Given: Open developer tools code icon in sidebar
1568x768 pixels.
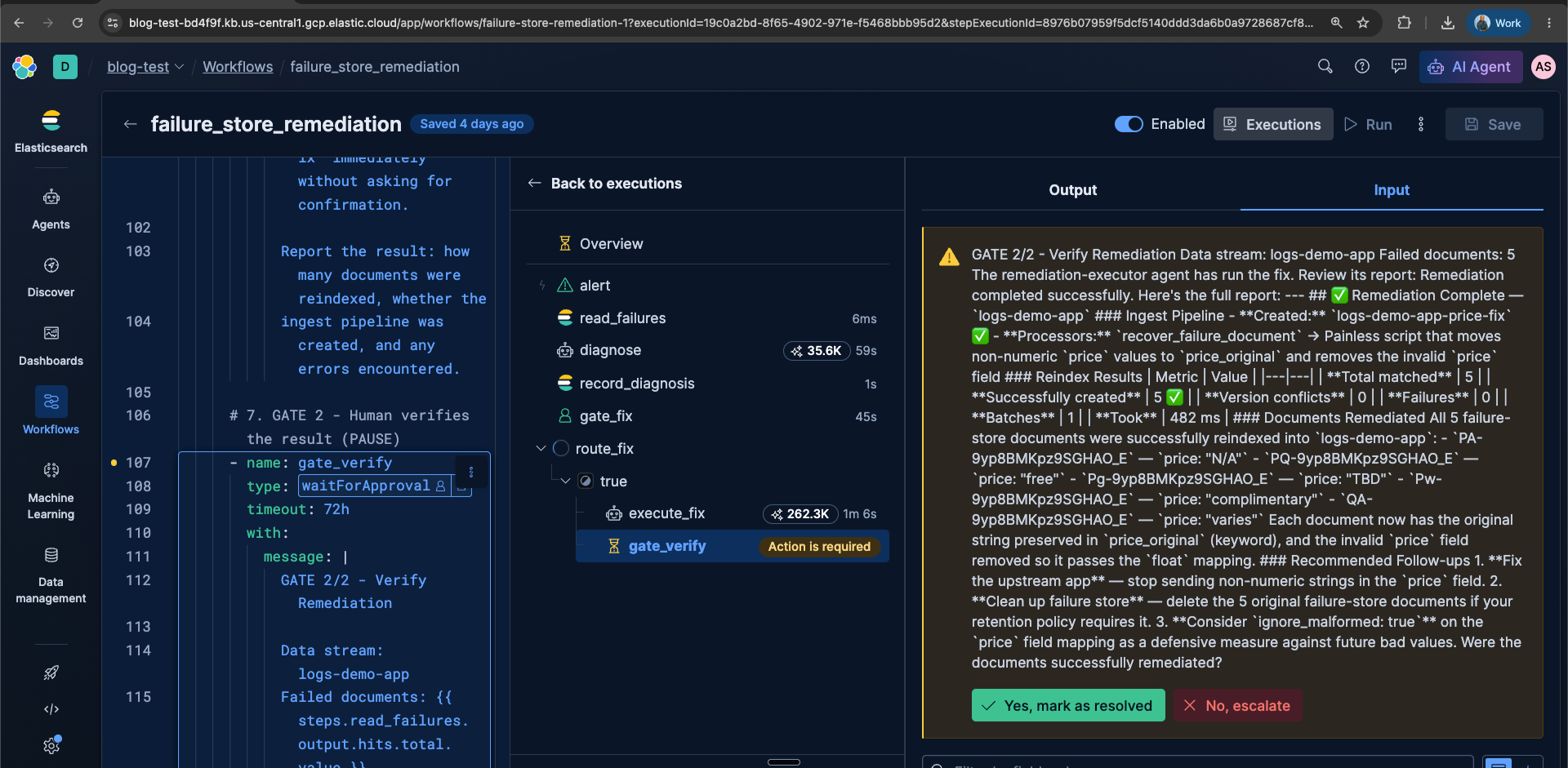Looking at the screenshot, I should [51, 709].
